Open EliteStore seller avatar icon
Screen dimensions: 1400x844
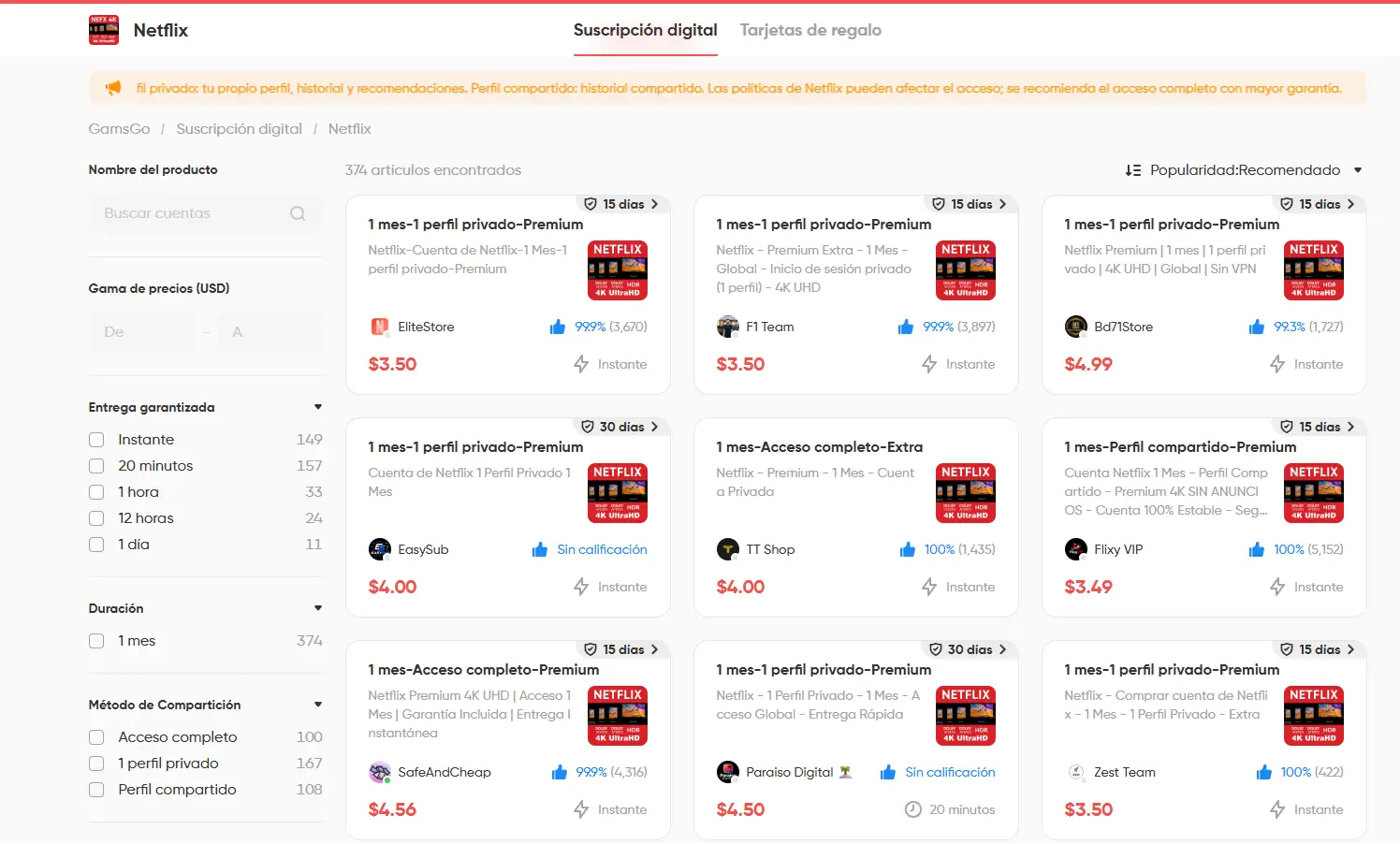[x=380, y=327]
